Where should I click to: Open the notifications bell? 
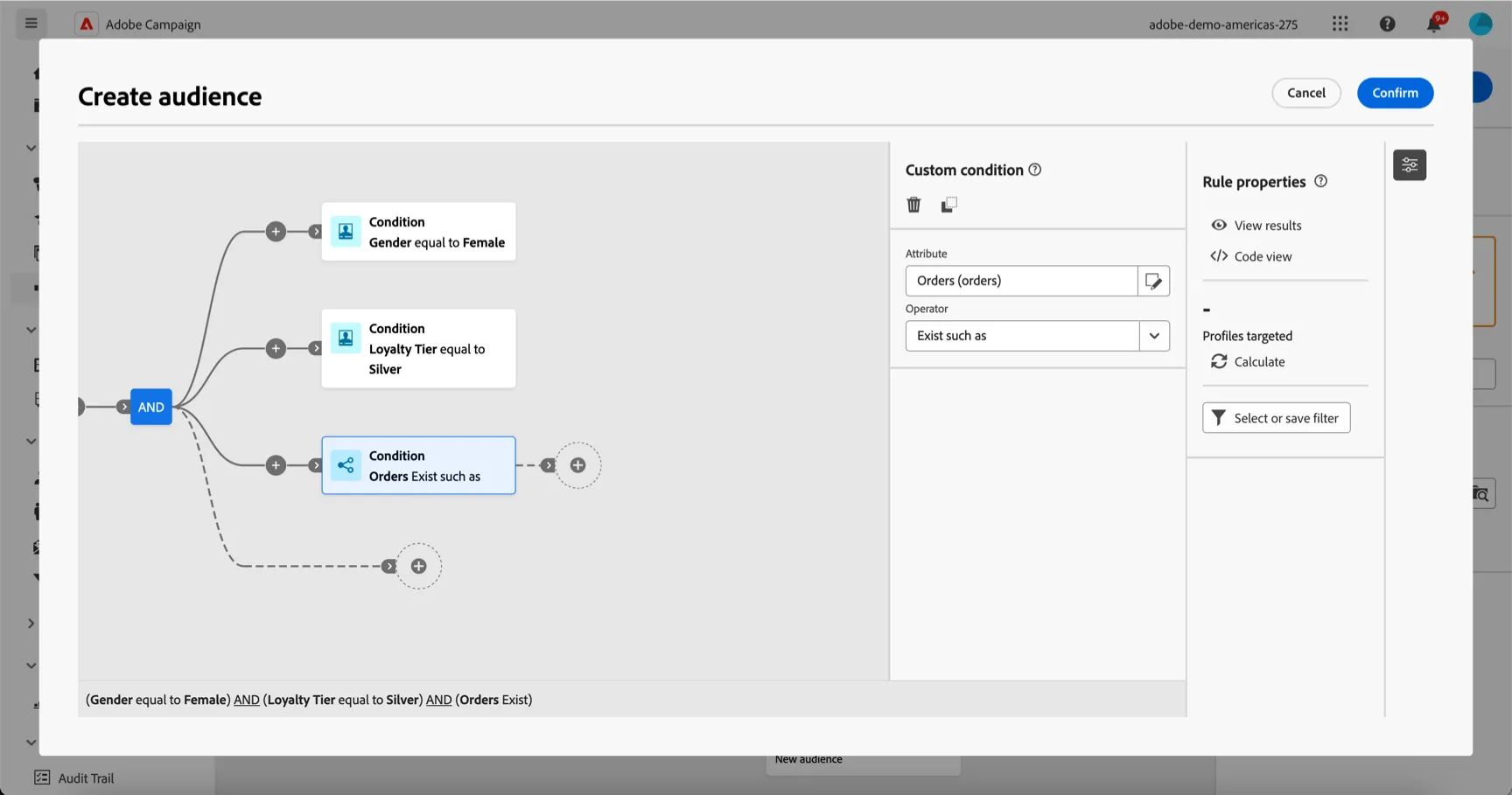tap(1433, 24)
